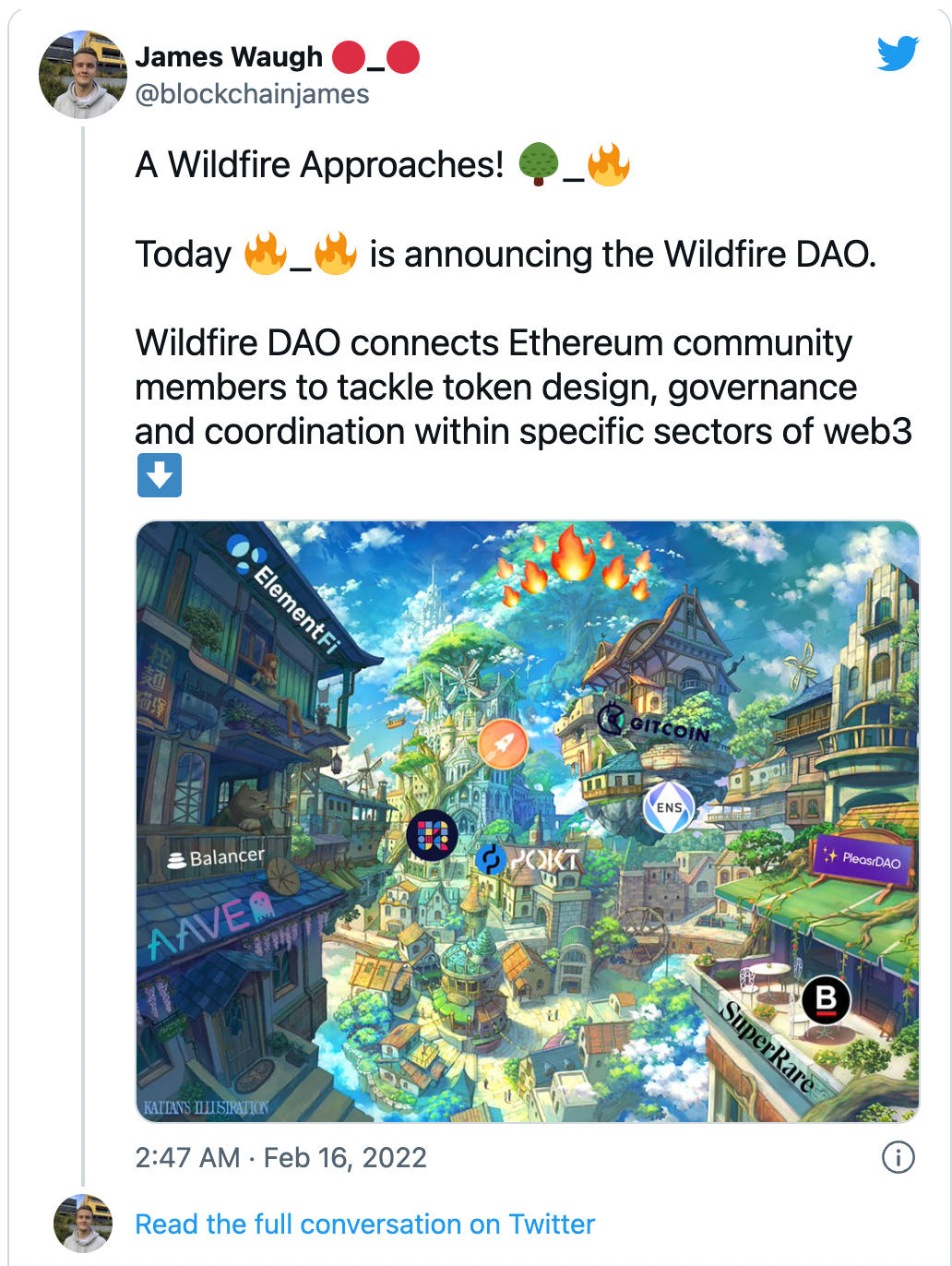Open the @blockchainjames handle link
Viewport: 952px width, 1266px height.
click(x=252, y=94)
